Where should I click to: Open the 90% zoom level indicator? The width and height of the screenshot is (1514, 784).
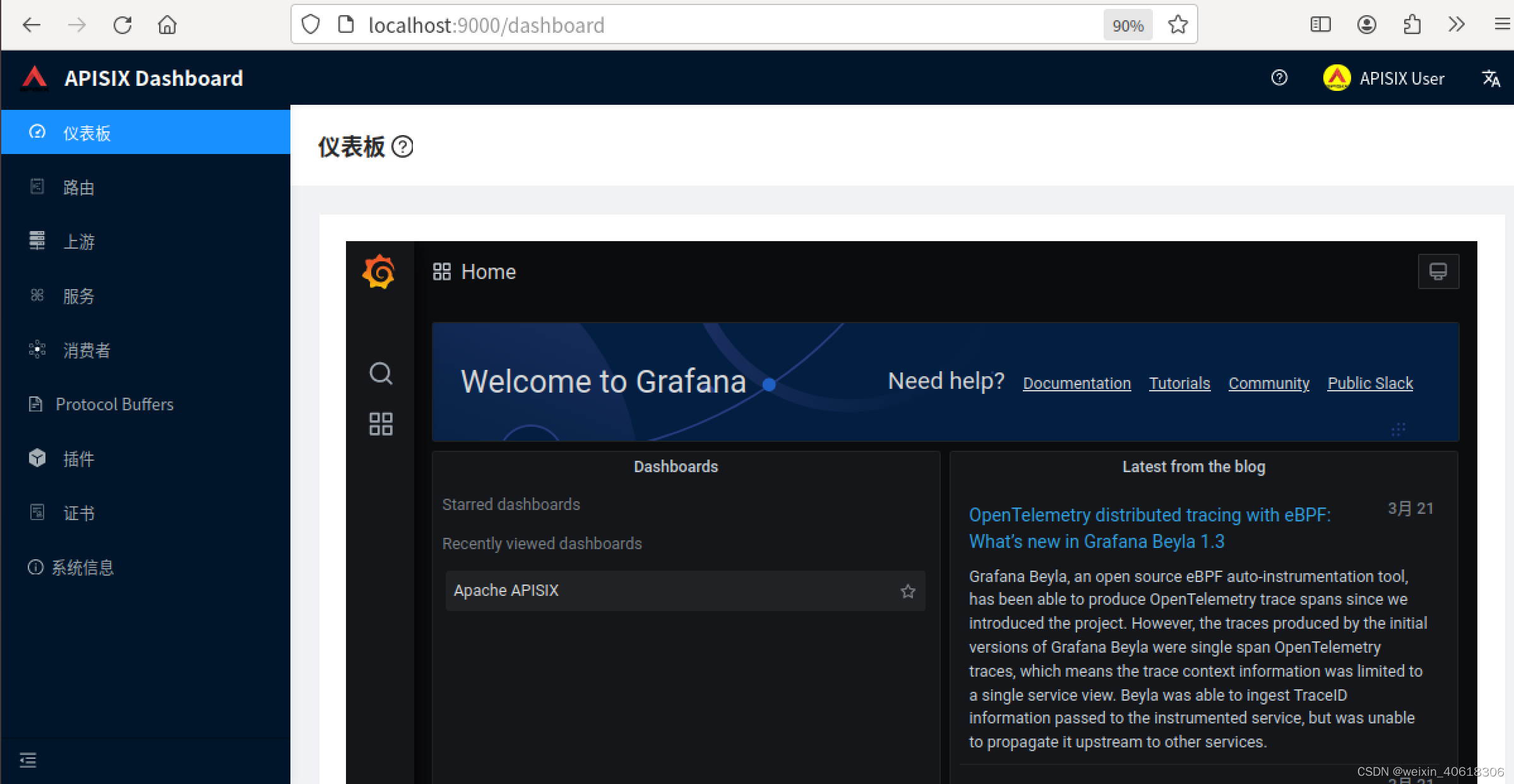(x=1128, y=25)
